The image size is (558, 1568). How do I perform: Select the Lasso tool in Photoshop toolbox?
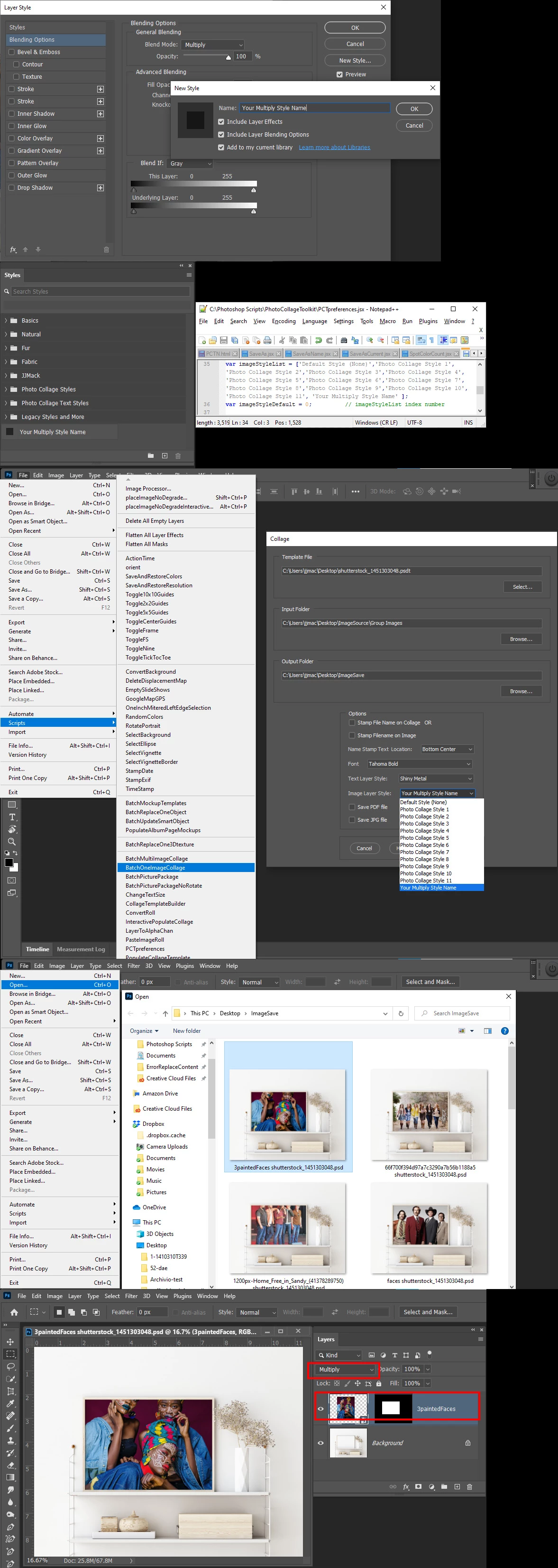[10, 1366]
